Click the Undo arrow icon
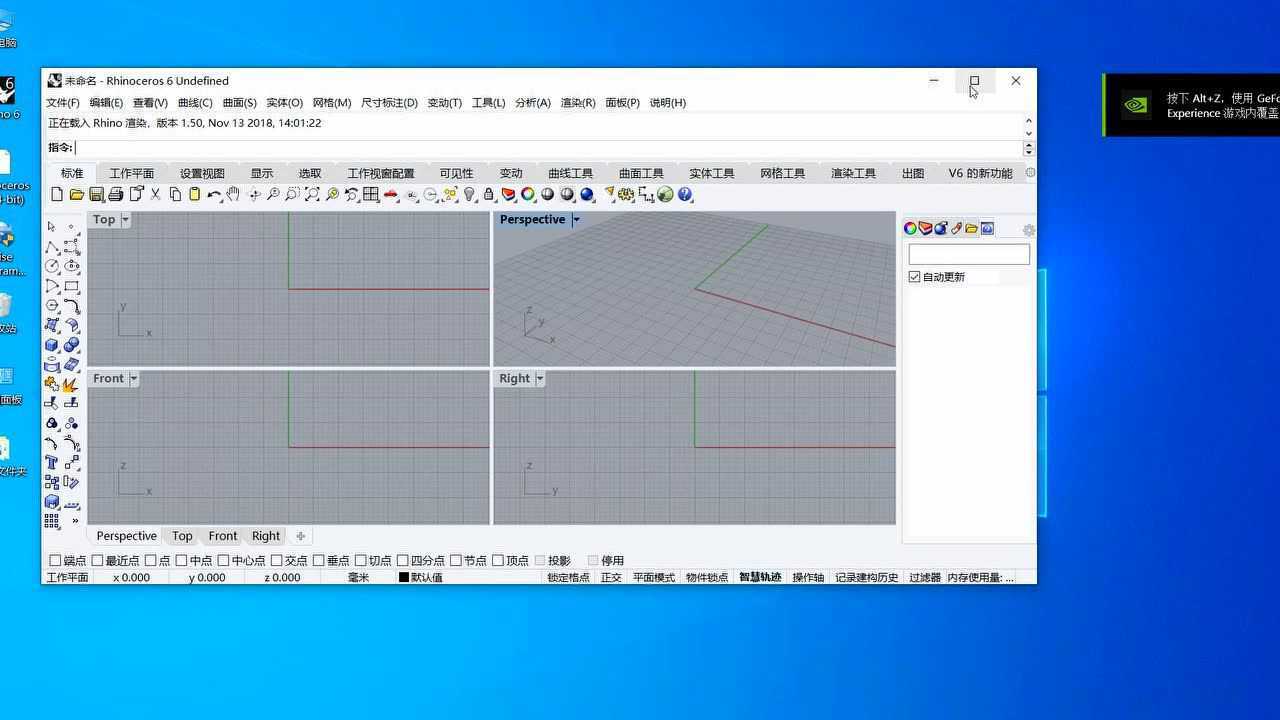Screen dimensions: 1280x720 pyautogui.click(x=214, y=194)
